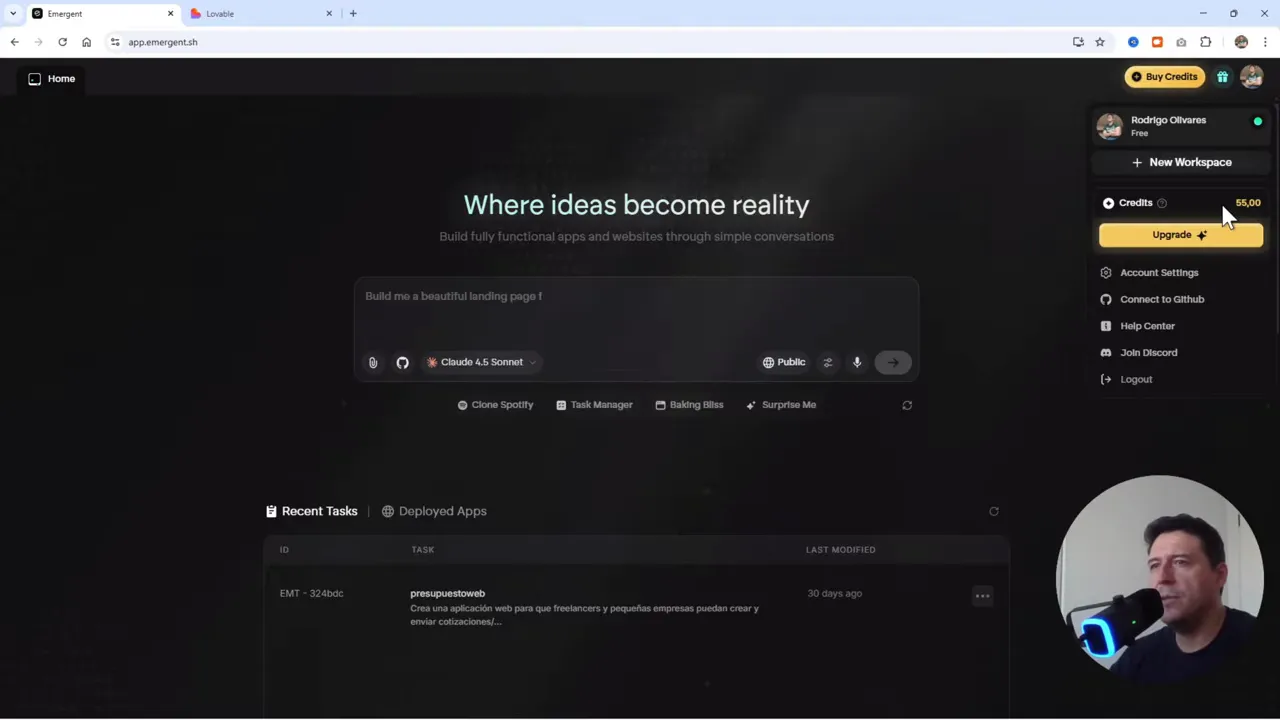Switch to the Lovable browser tab
1280x720 pixels.
250,13
